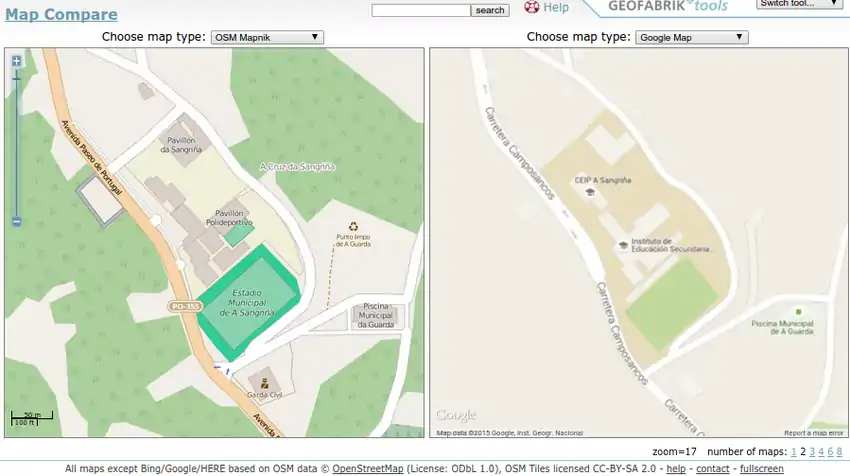850x476 pixels.
Task: Set number of maps to 1
Action: (793, 452)
